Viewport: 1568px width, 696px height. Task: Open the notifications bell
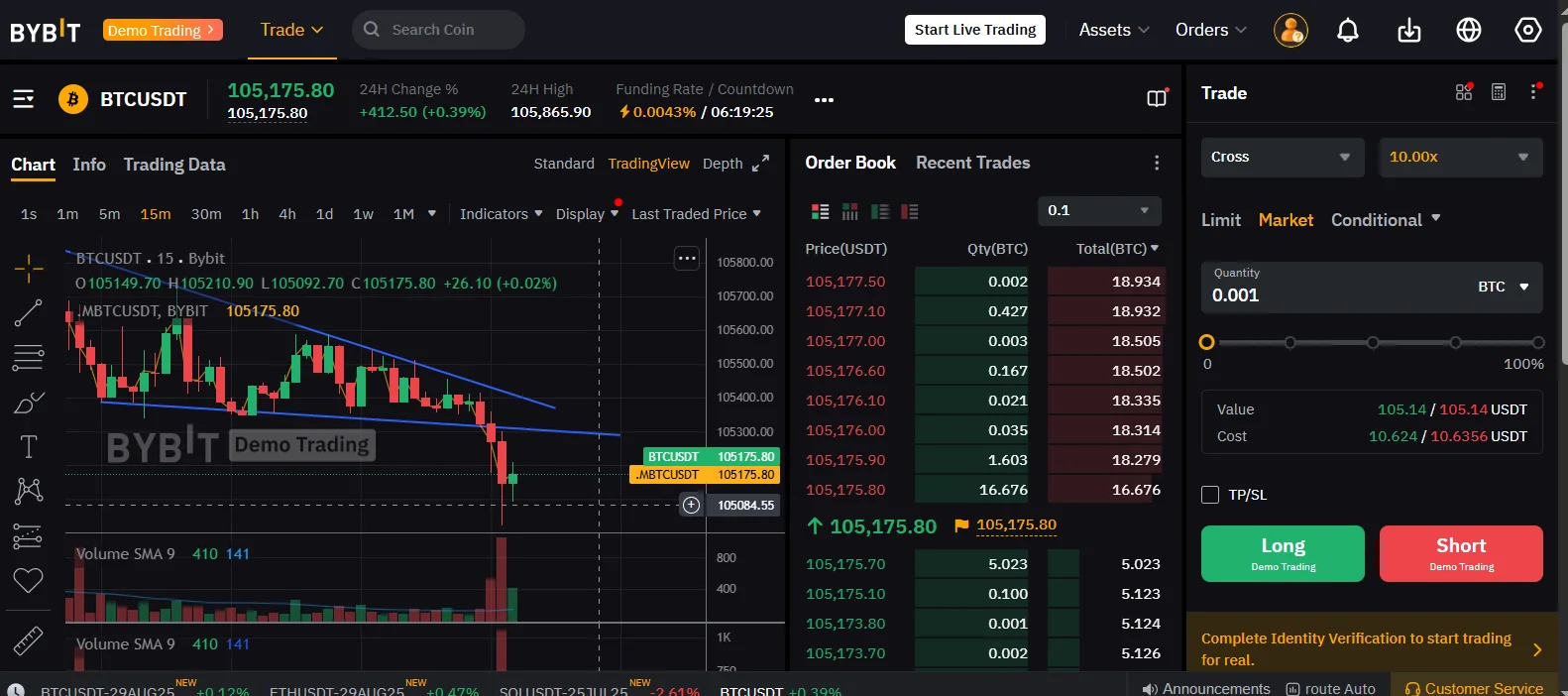[1347, 31]
